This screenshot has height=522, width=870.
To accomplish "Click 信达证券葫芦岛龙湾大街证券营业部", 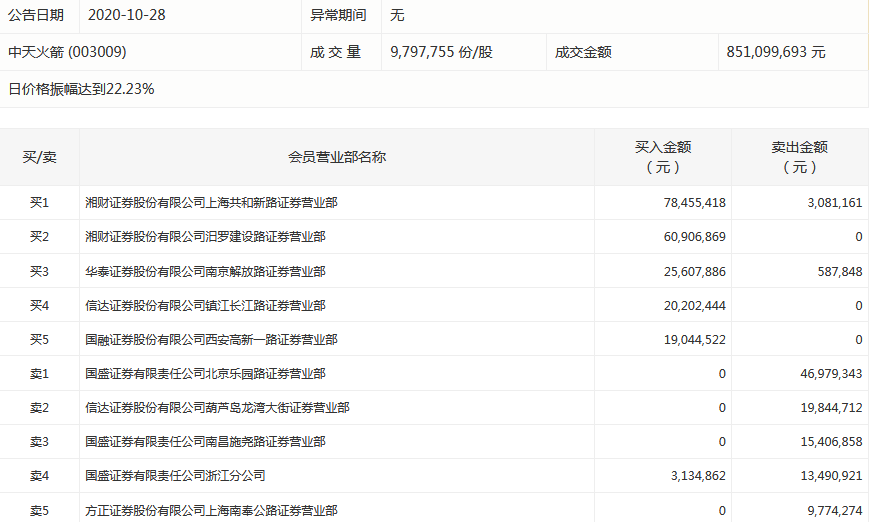I will 217,408.
